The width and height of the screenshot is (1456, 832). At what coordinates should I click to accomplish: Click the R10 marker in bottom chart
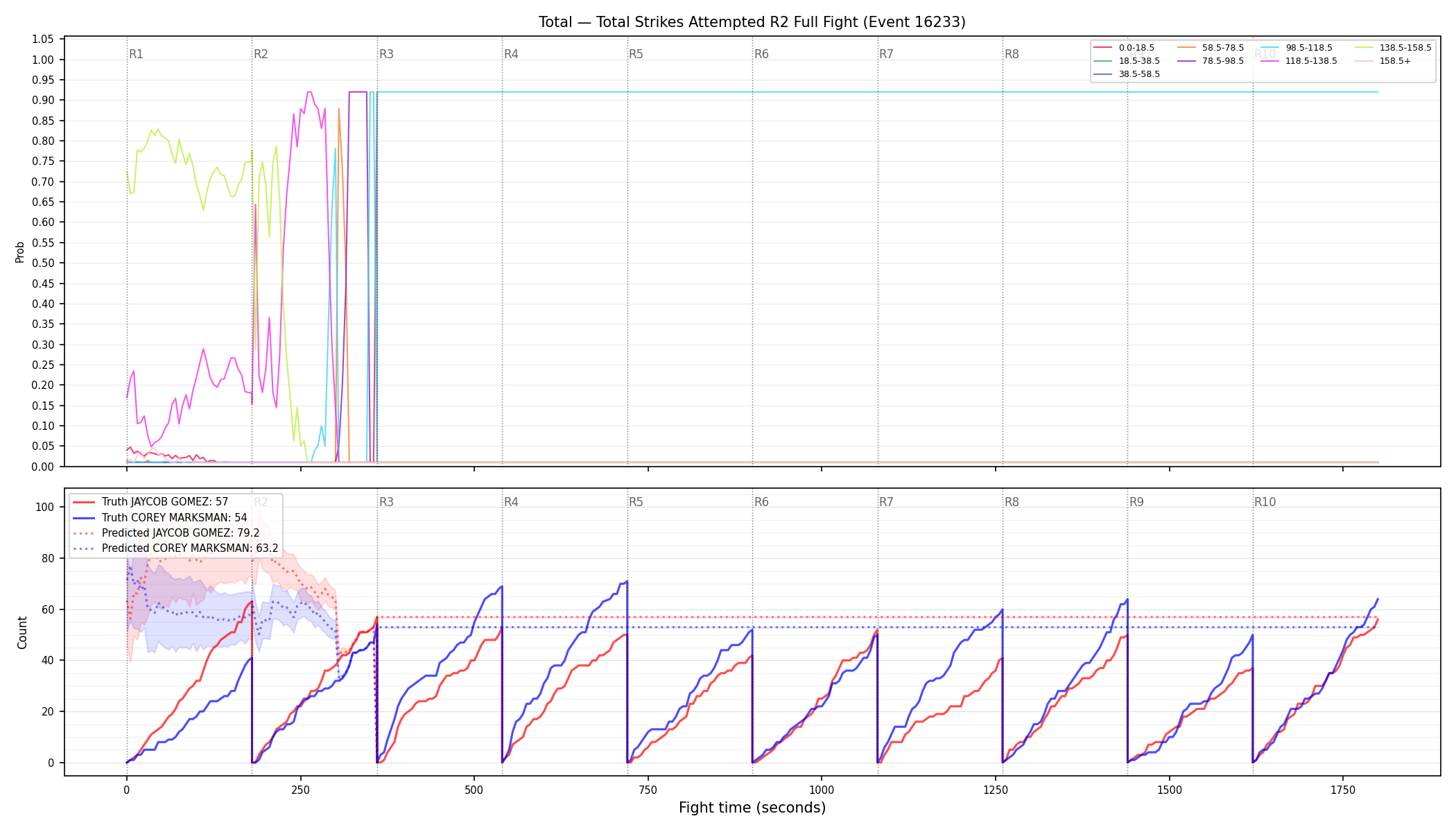click(x=1265, y=502)
